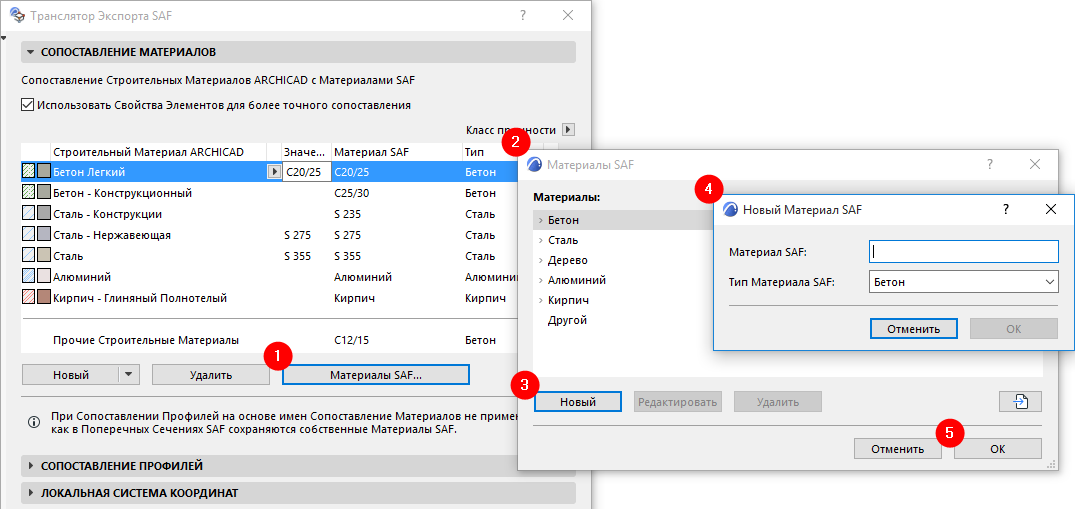1075x509 pixels.
Task: Select the Бетон Легкий table row
Action: [x=269, y=172]
